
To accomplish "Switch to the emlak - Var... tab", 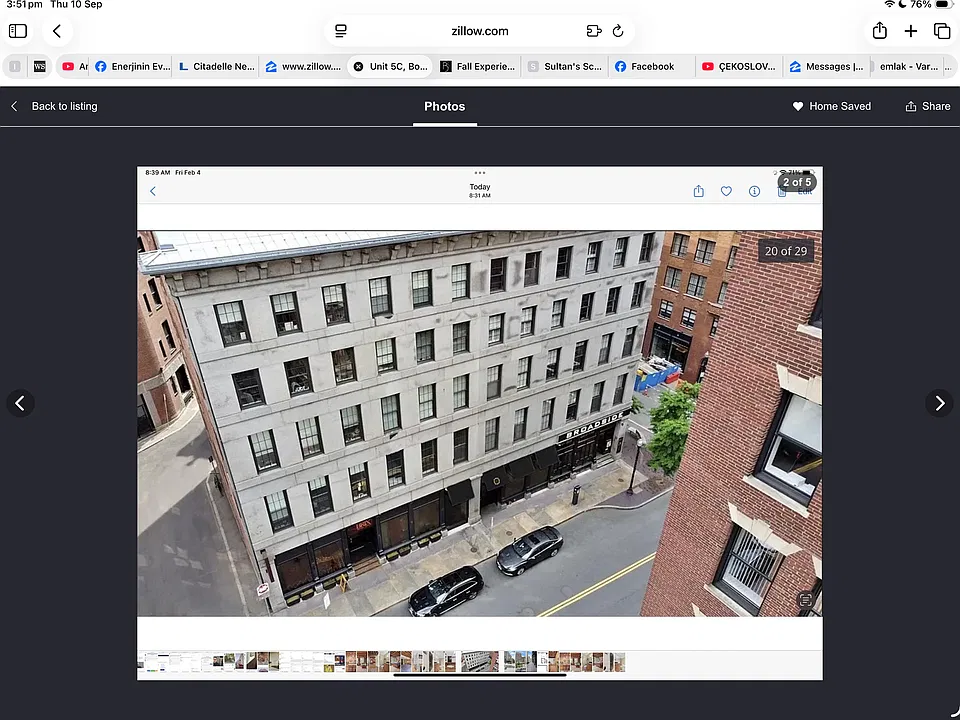I will point(909,66).
